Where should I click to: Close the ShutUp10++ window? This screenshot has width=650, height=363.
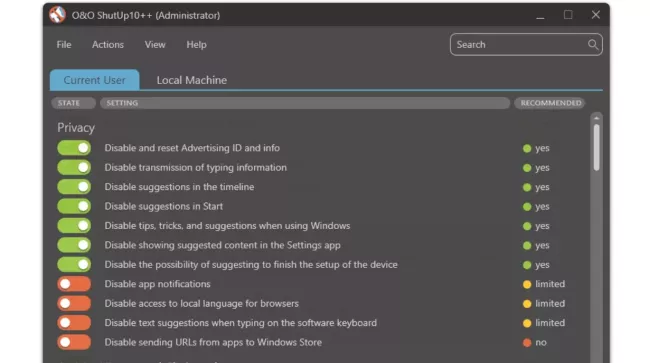pyautogui.click(x=596, y=15)
